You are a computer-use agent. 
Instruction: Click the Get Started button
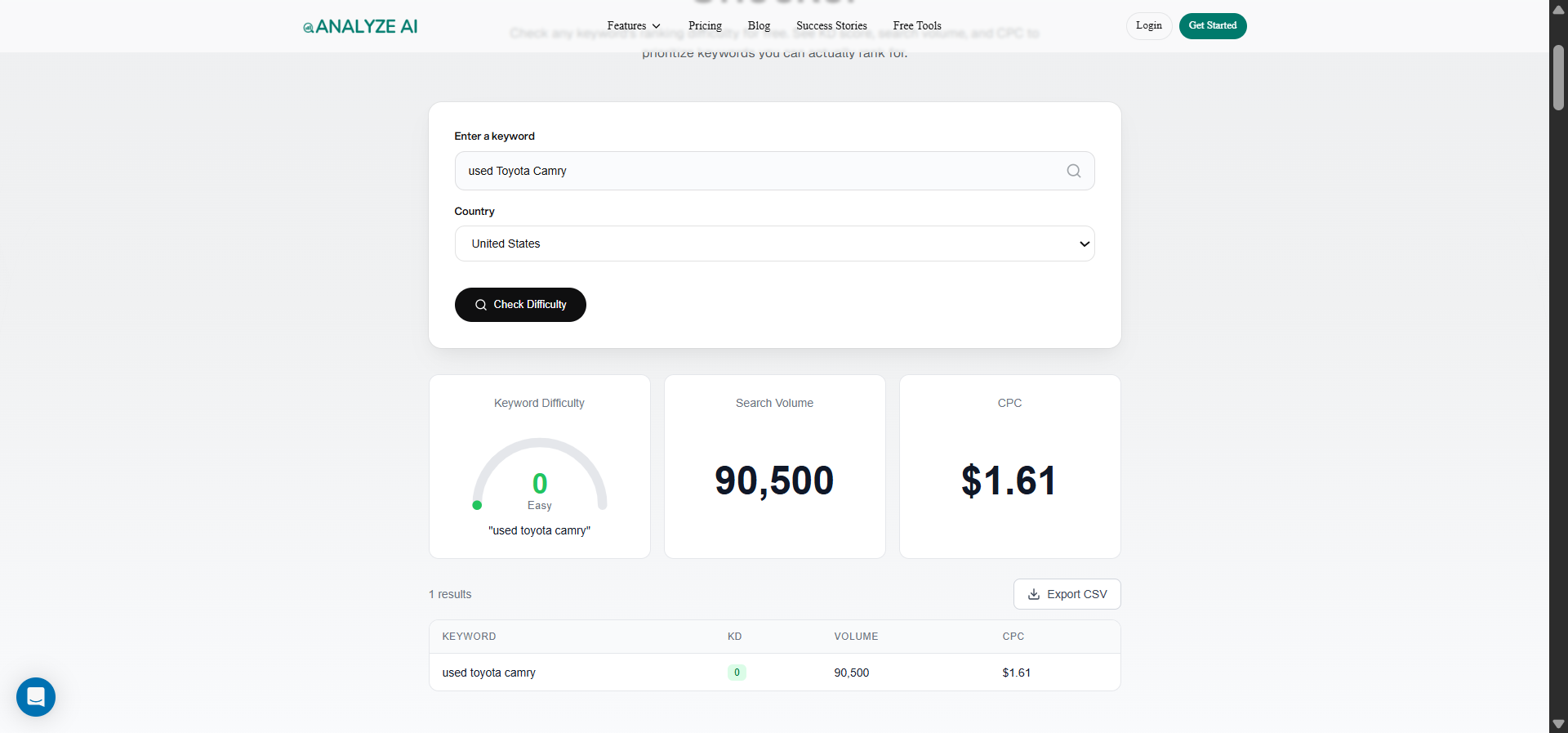point(1213,26)
